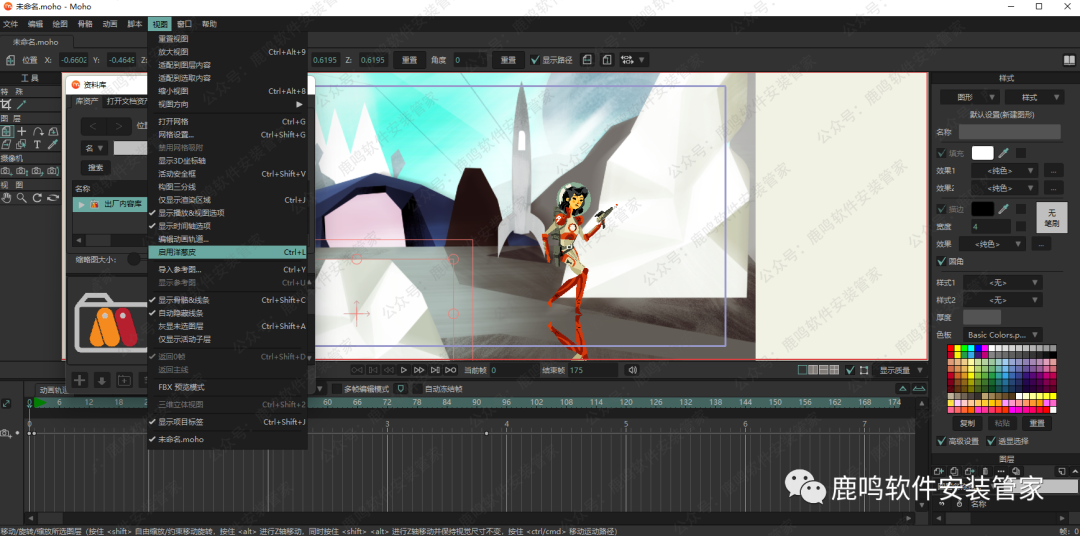Toggle the 显示路径 checkbox
The height and width of the screenshot is (536, 1080).
click(x=535, y=60)
